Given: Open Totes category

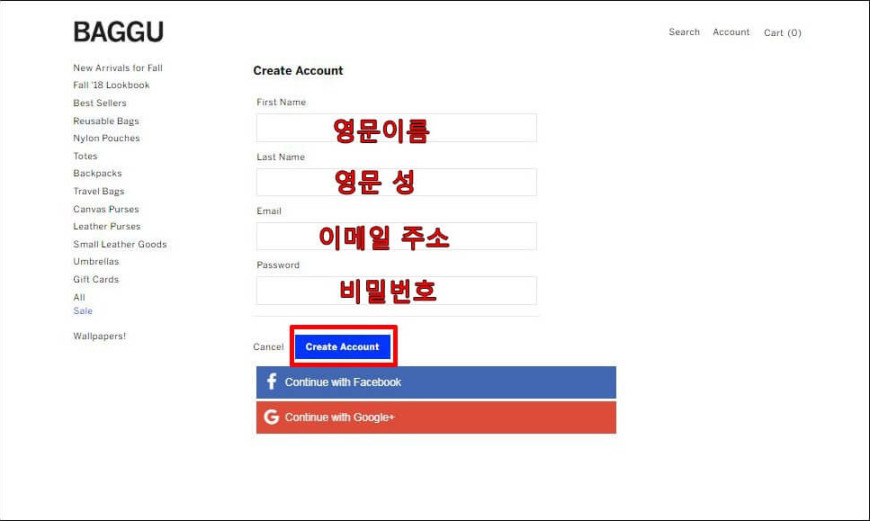Looking at the screenshot, I should coord(85,156).
